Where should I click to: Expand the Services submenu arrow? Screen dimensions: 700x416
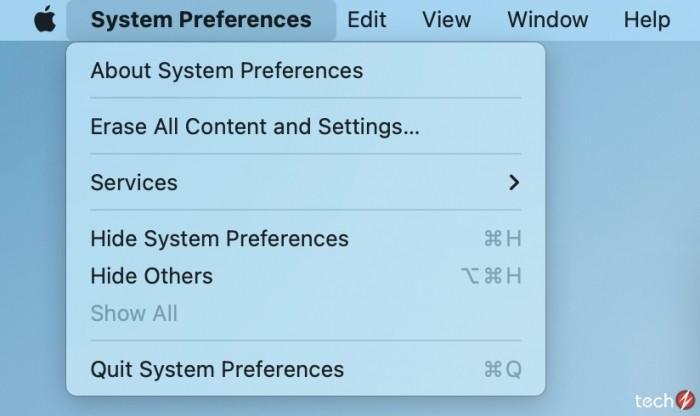click(514, 183)
